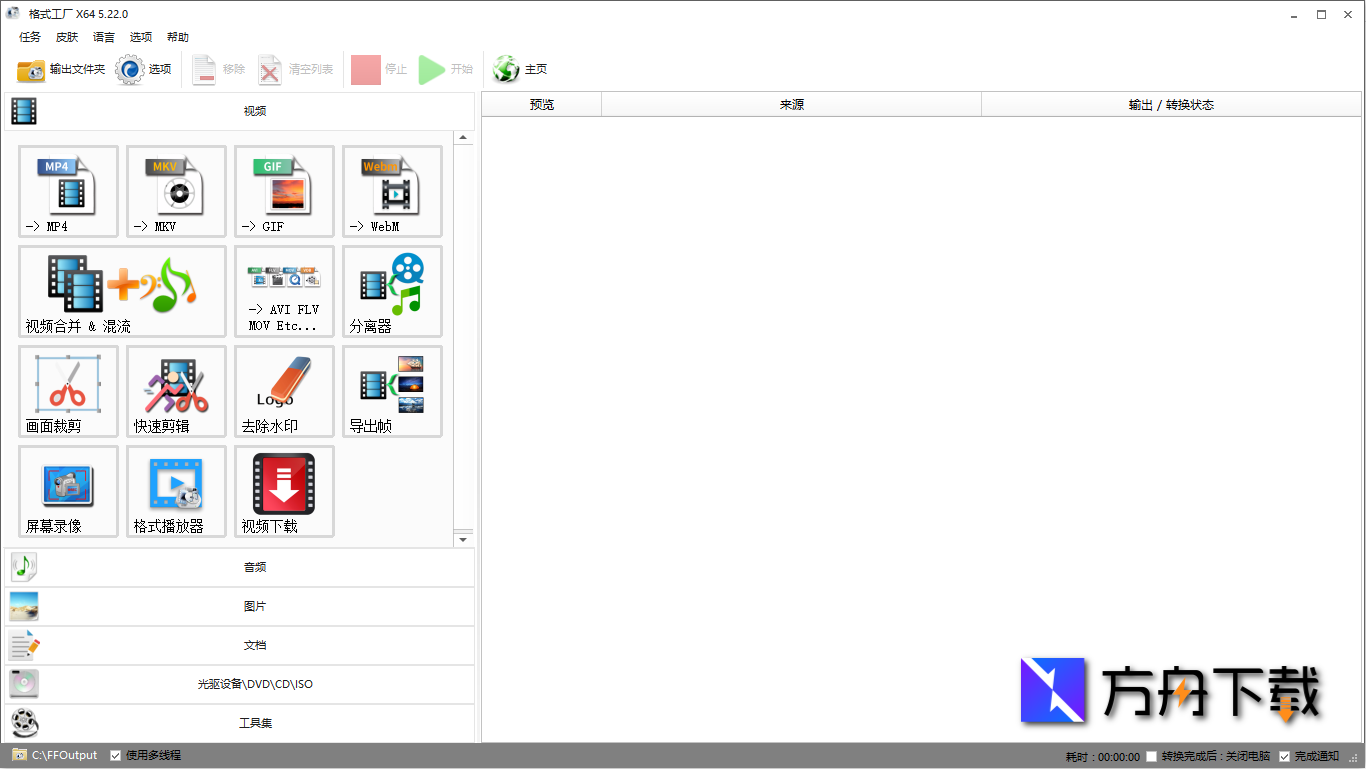Toggle the multi-threading checkbox (使用多线程)
The height and width of the screenshot is (769, 1366).
coord(116,756)
